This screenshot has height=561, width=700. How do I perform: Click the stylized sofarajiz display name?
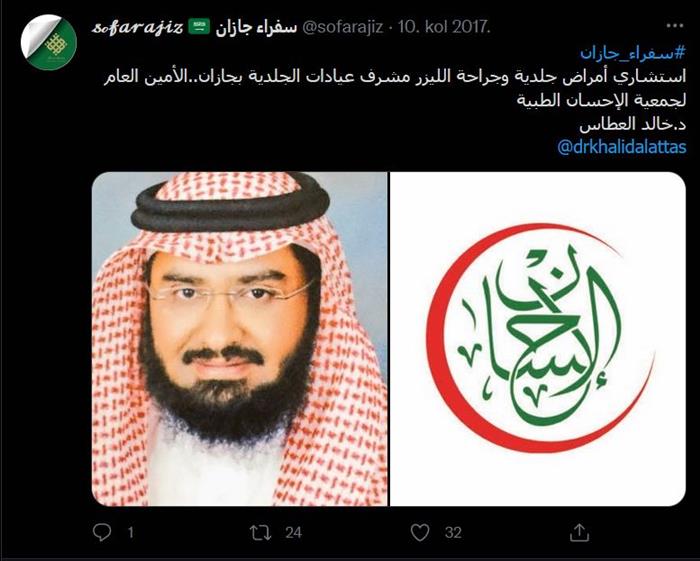pyautogui.click(x=138, y=27)
